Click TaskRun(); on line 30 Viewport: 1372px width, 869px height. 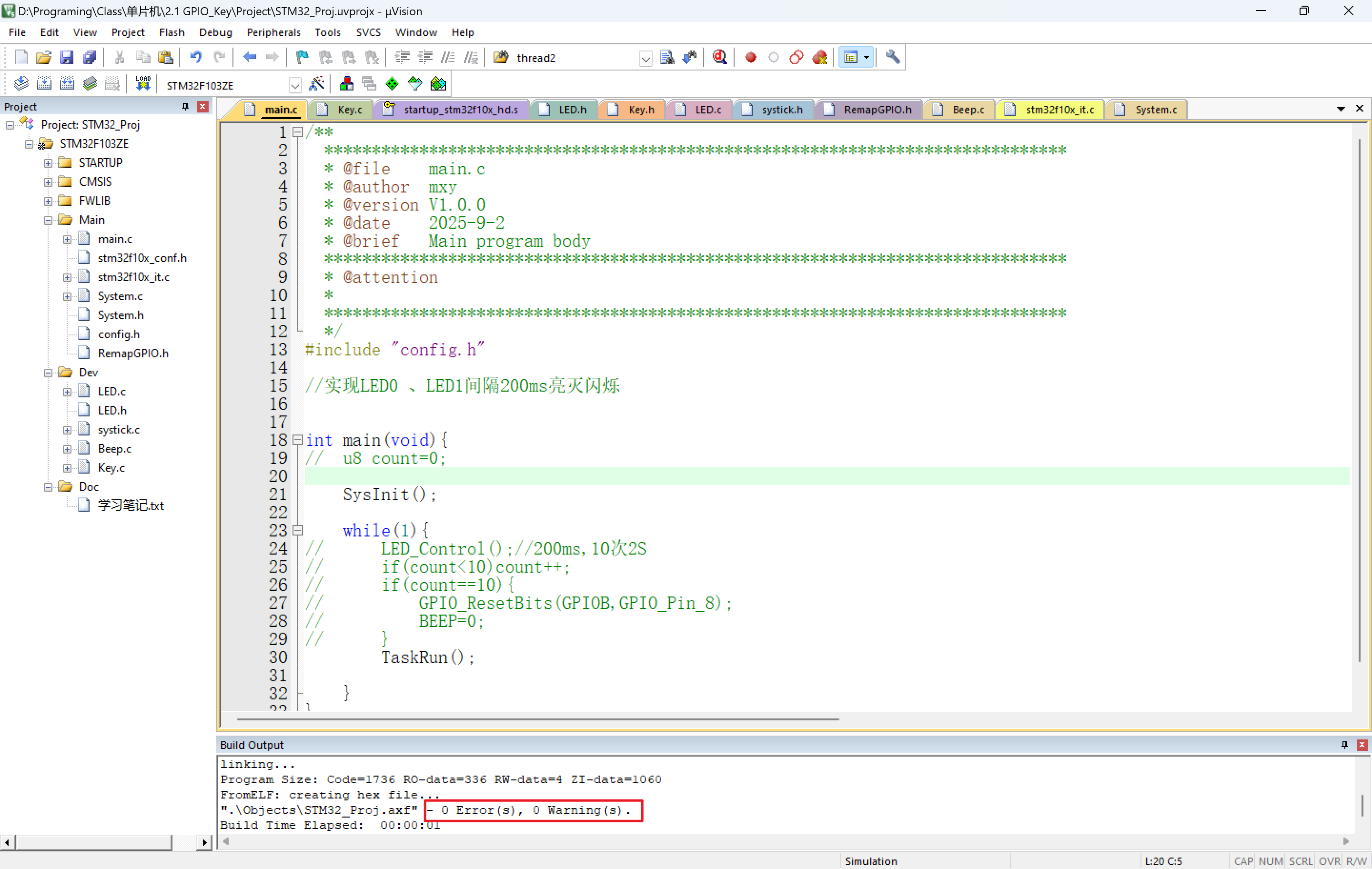428,657
